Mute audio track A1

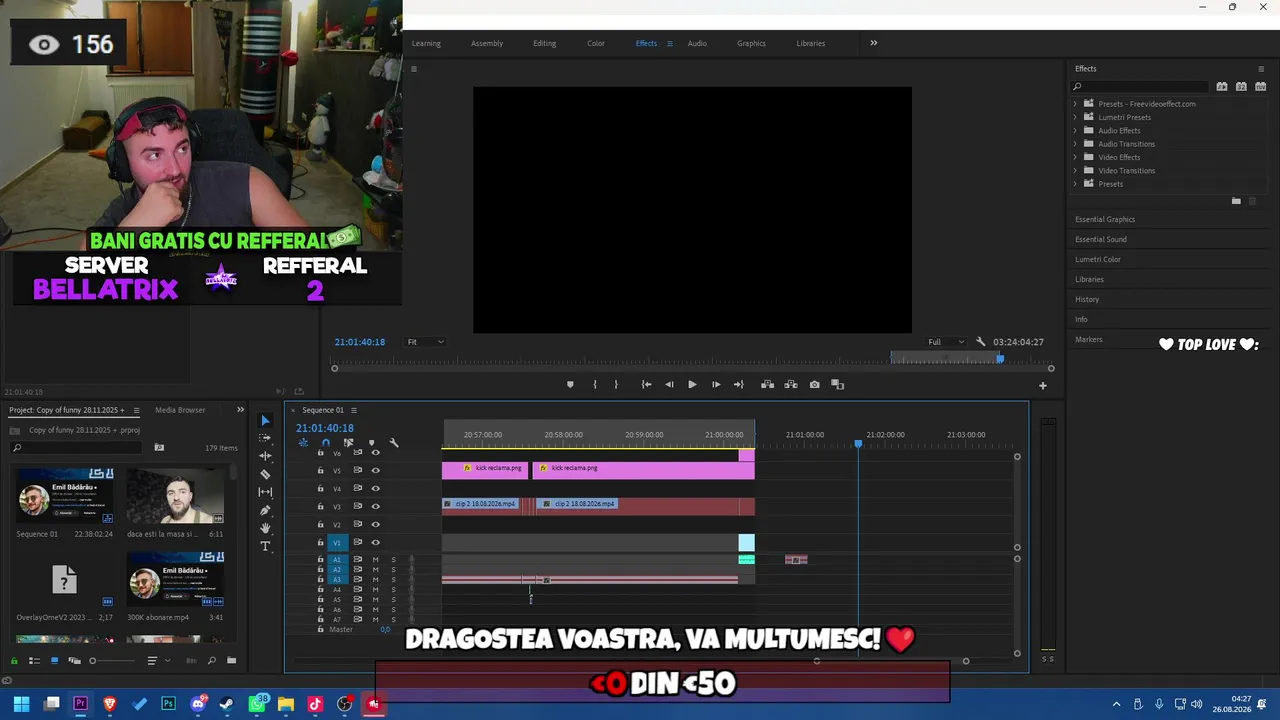pyautogui.click(x=375, y=560)
